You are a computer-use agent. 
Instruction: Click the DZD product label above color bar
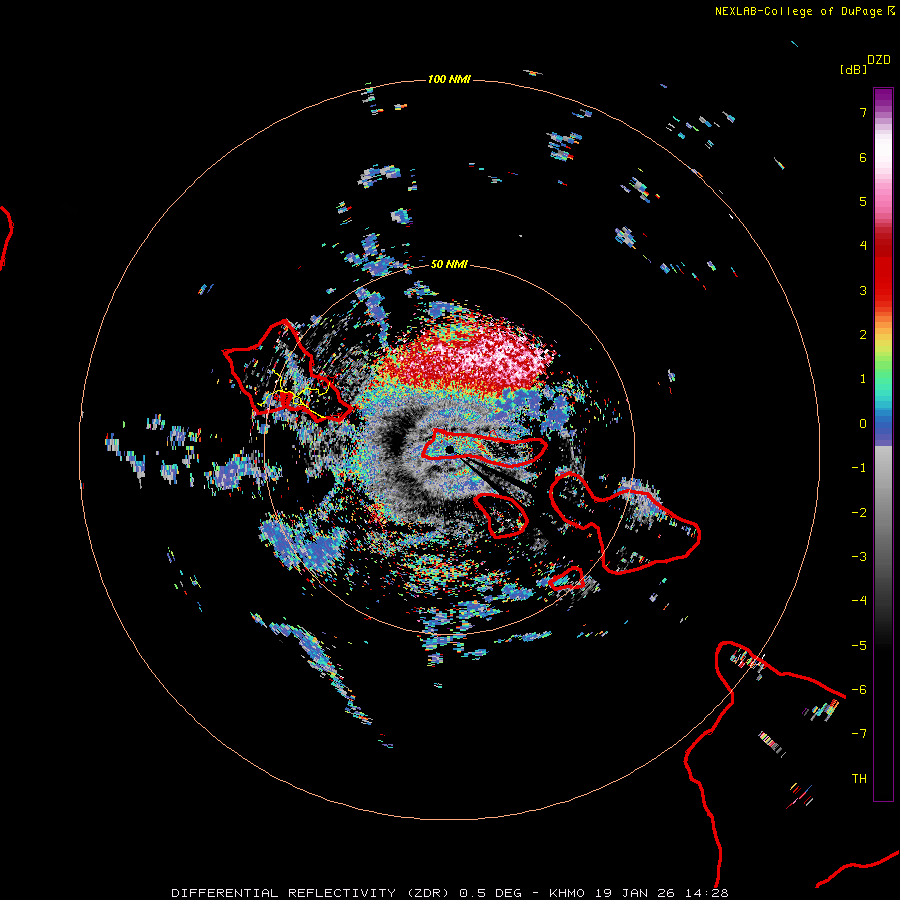(879, 60)
